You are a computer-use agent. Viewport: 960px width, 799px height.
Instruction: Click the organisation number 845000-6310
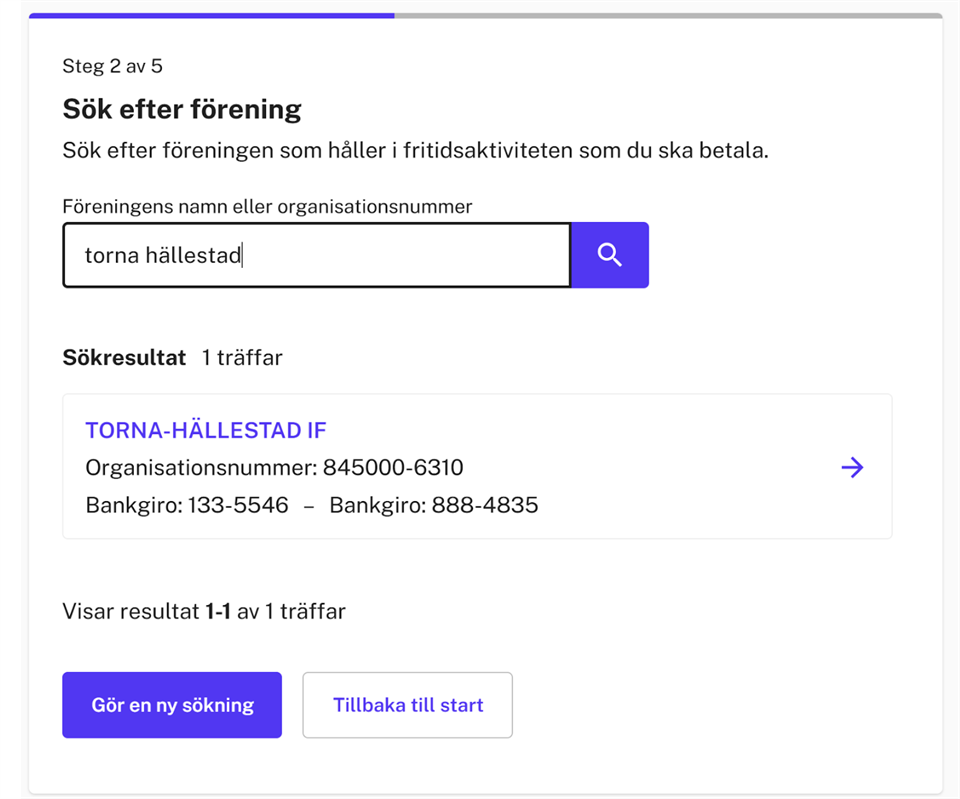coord(393,468)
